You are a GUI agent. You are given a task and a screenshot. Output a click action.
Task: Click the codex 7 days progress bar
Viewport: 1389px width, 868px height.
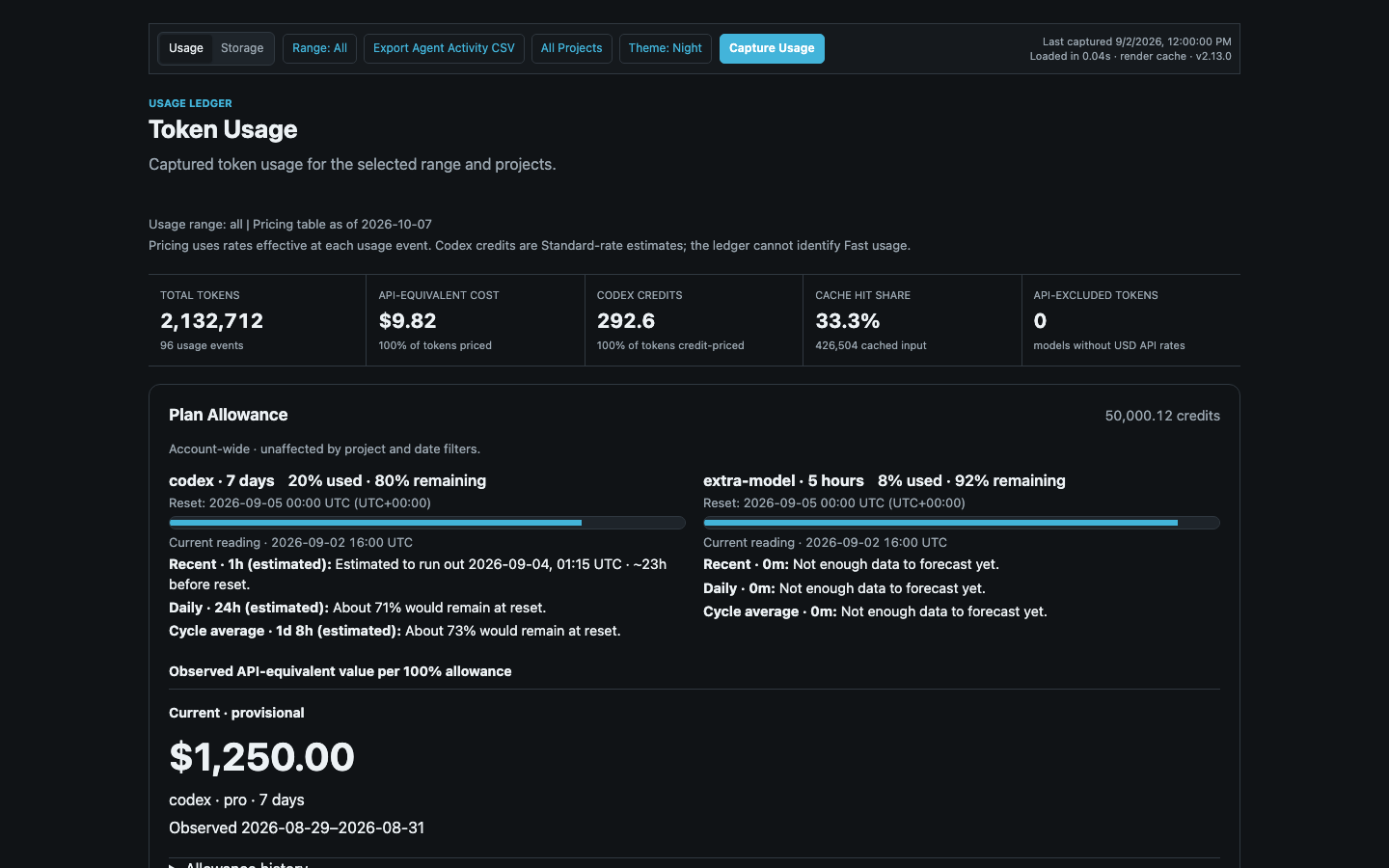427,523
